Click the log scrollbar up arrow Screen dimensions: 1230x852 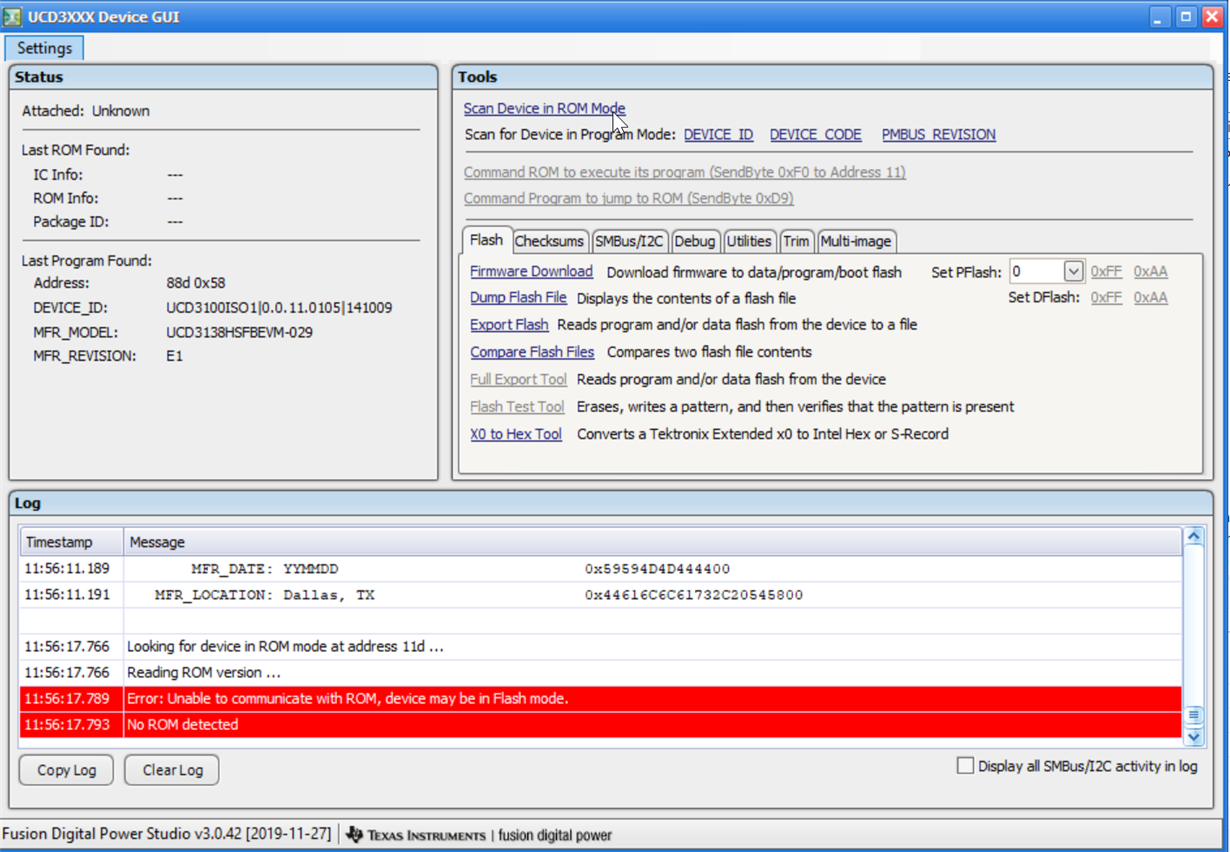(1193, 537)
